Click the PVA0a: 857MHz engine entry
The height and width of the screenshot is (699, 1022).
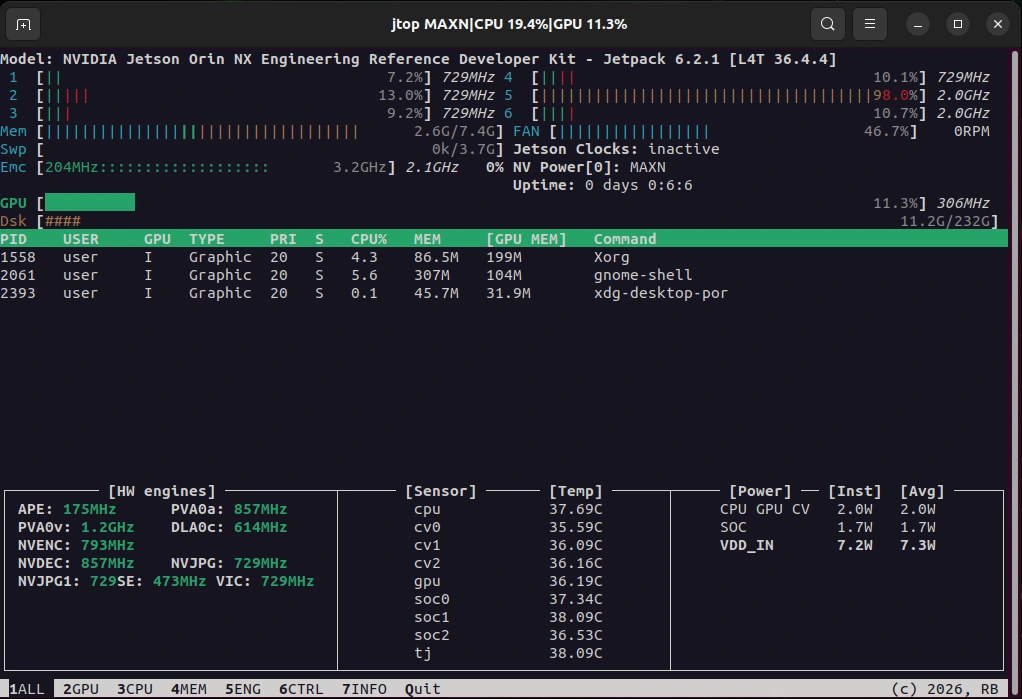pos(229,509)
